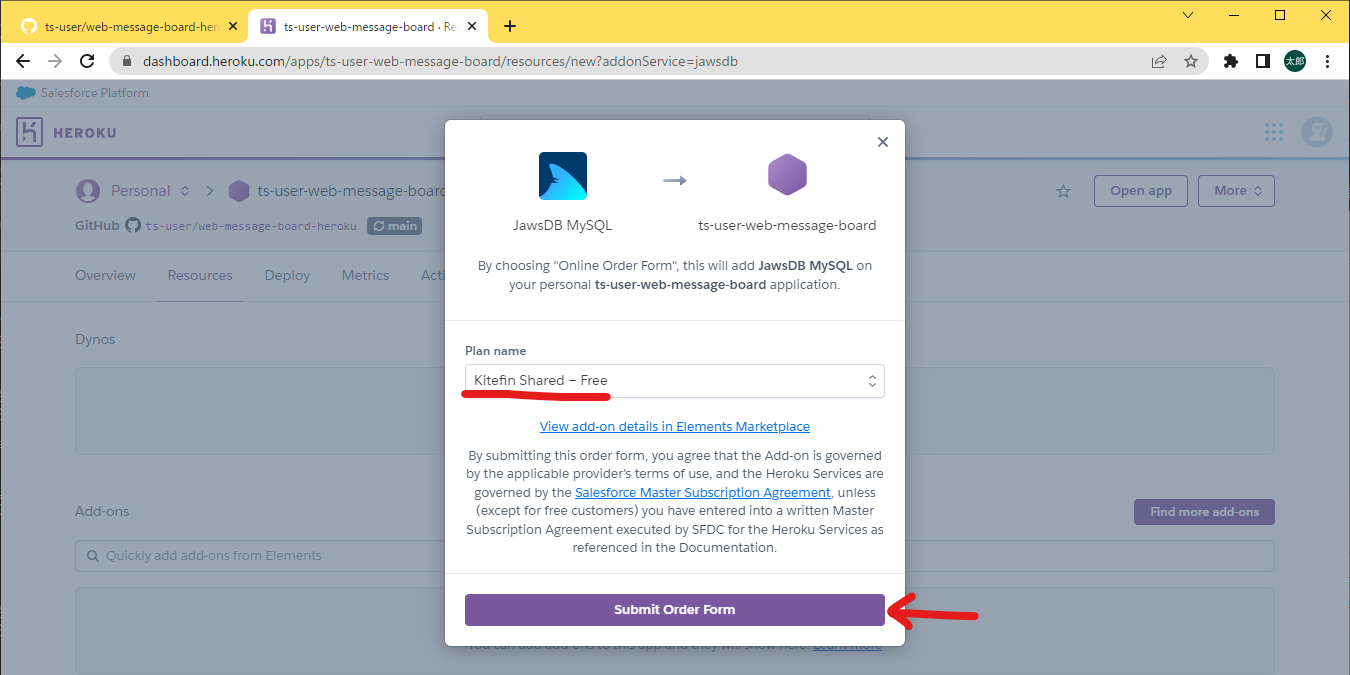This screenshot has width=1350, height=675.
Task: Open Salesforce Master Subscription Agreement link
Action: click(x=703, y=492)
